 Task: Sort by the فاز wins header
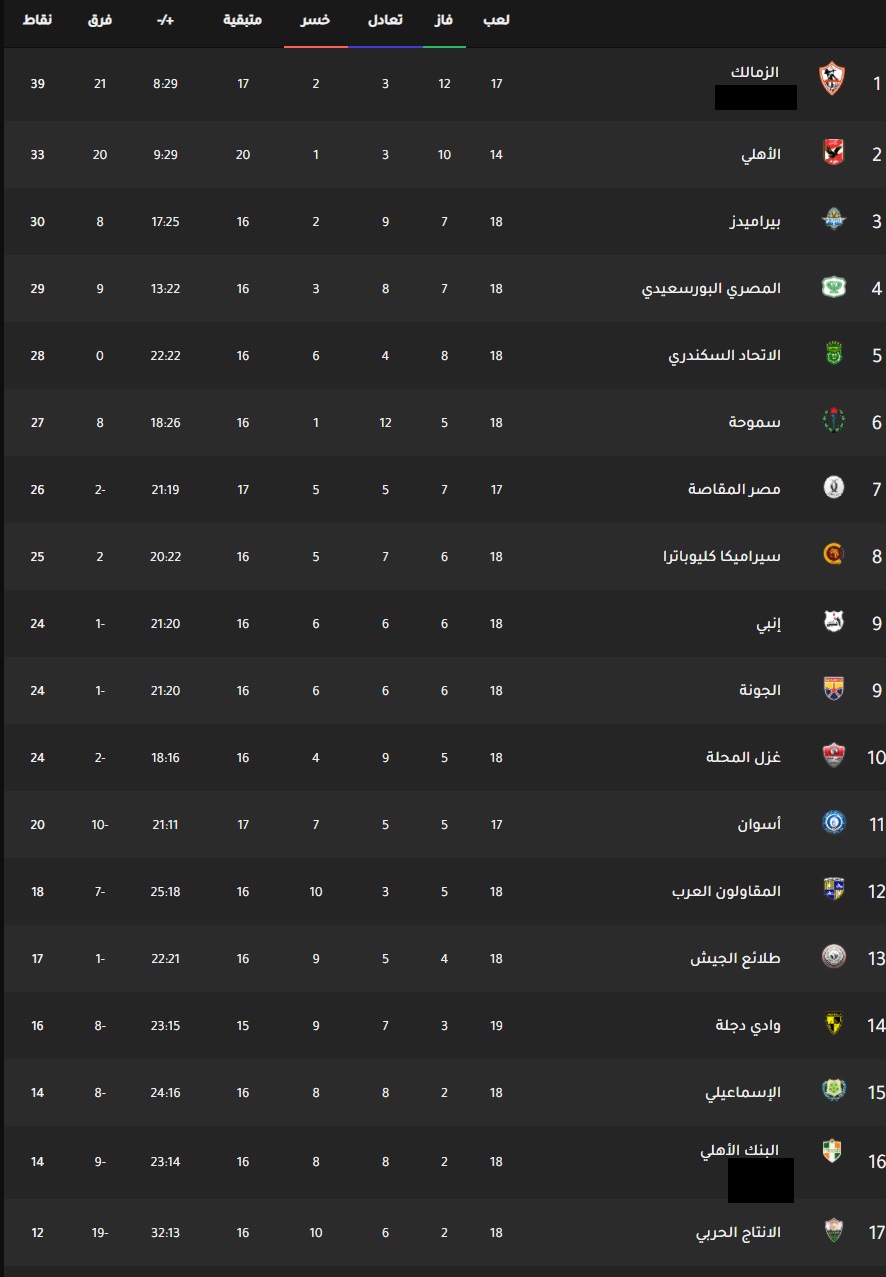click(x=444, y=20)
